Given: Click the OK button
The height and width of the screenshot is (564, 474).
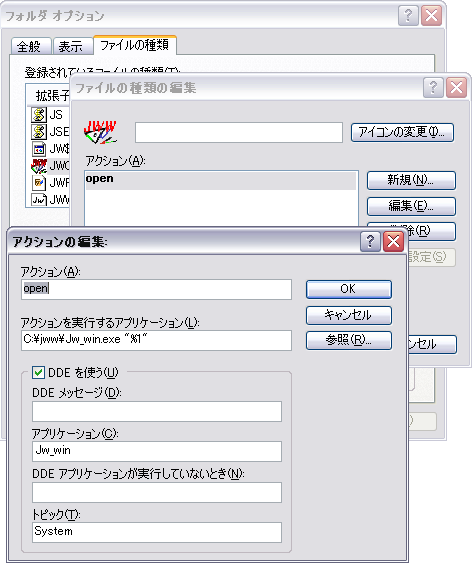Looking at the screenshot, I should coord(348,289).
